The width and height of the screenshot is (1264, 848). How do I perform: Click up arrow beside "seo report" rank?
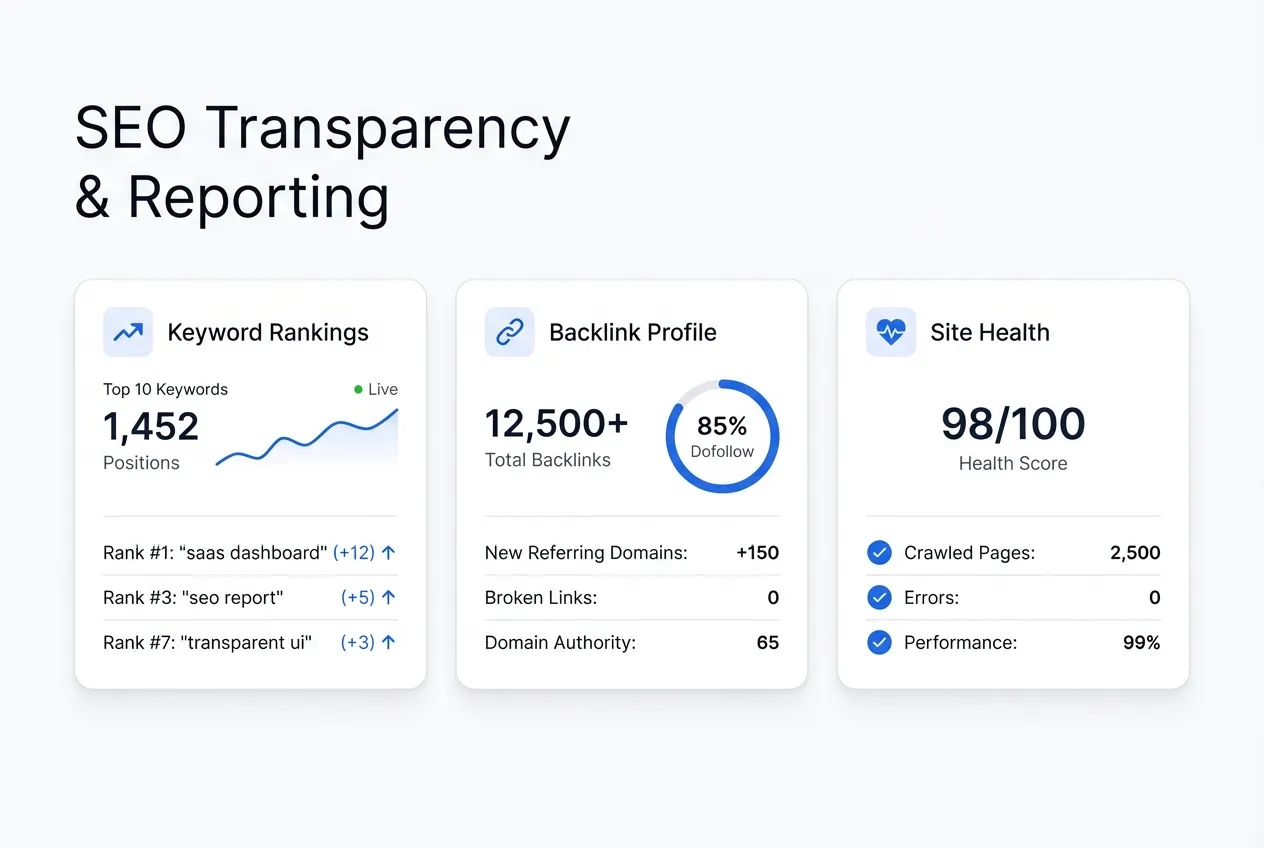[x=389, y=598]
